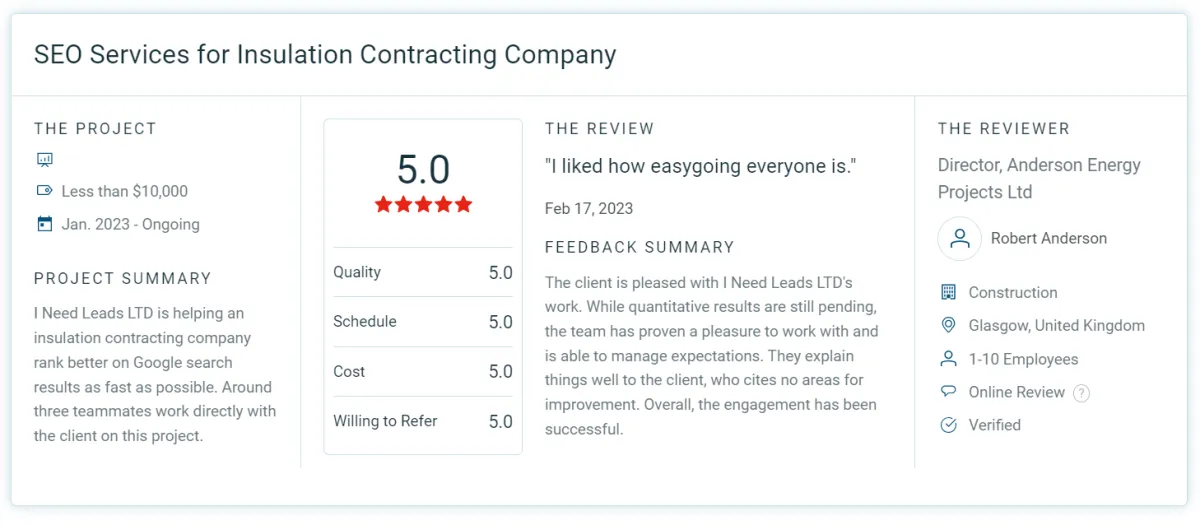This screenshot has height=525, width=1200.
Task: Click the overall 5.0 score
Action: (x=423, y=169)
